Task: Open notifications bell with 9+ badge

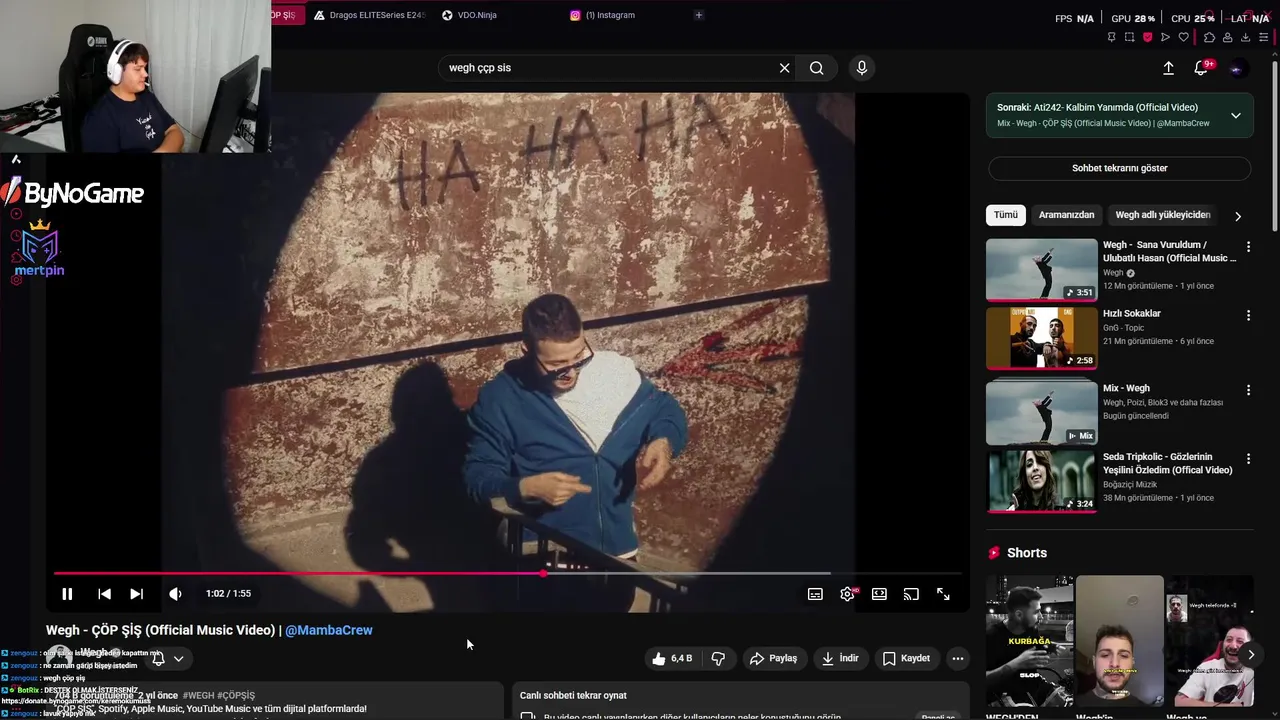Action: (1202, 68)
